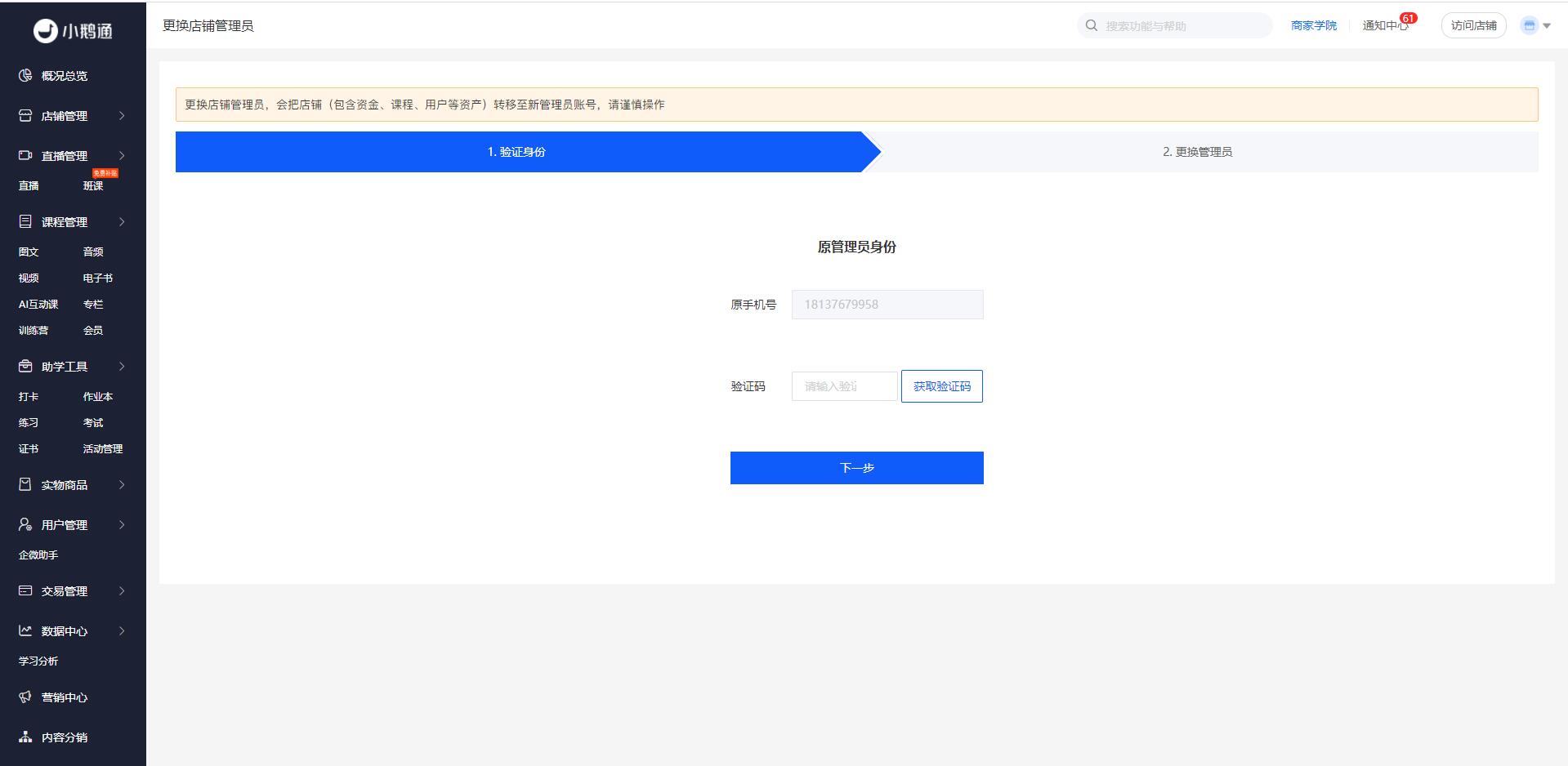1568x766 pixels.
Task: Click the 用户管理 person icon
Action: pos(25,524)
